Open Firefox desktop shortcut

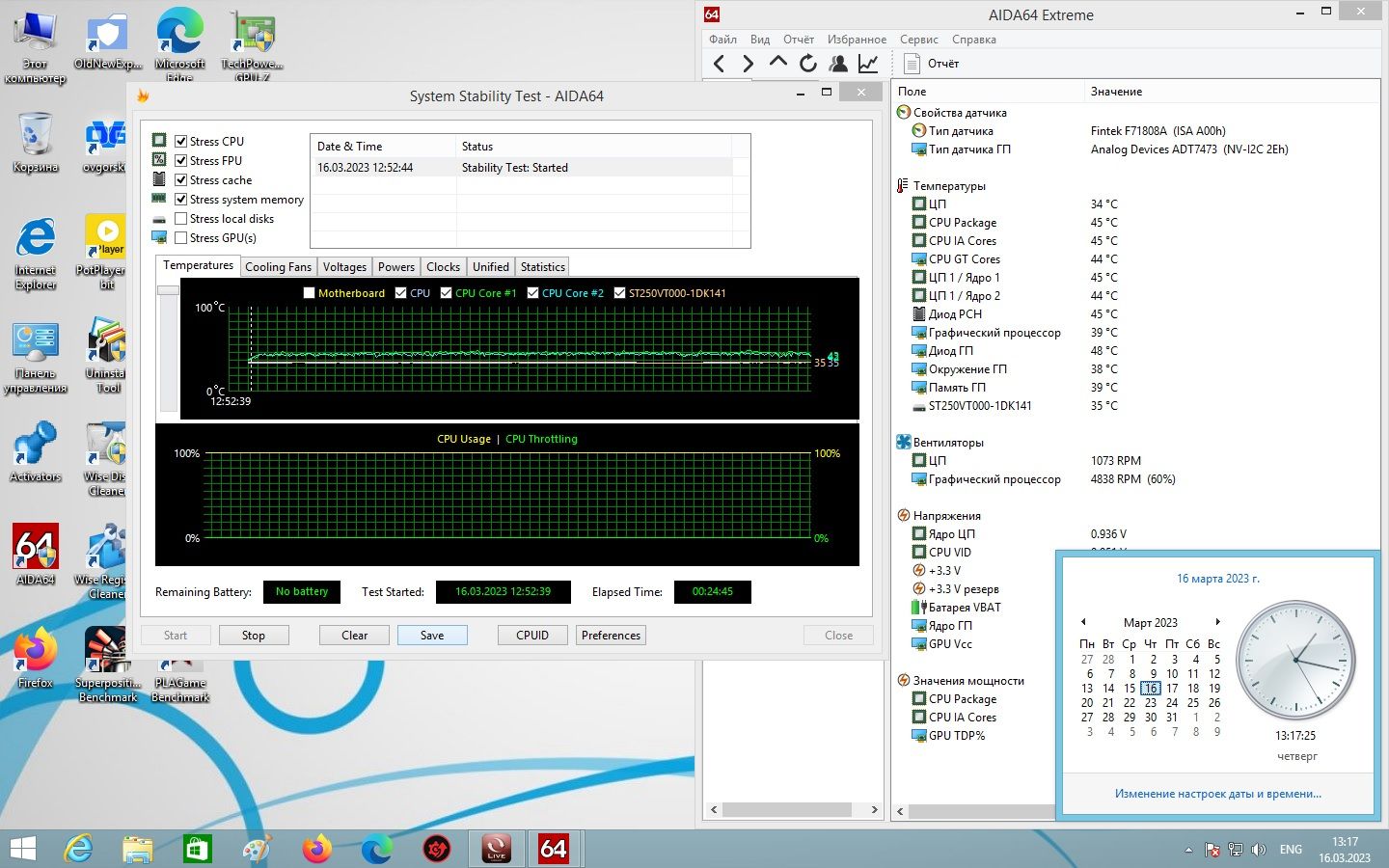[x=36, y=658]
